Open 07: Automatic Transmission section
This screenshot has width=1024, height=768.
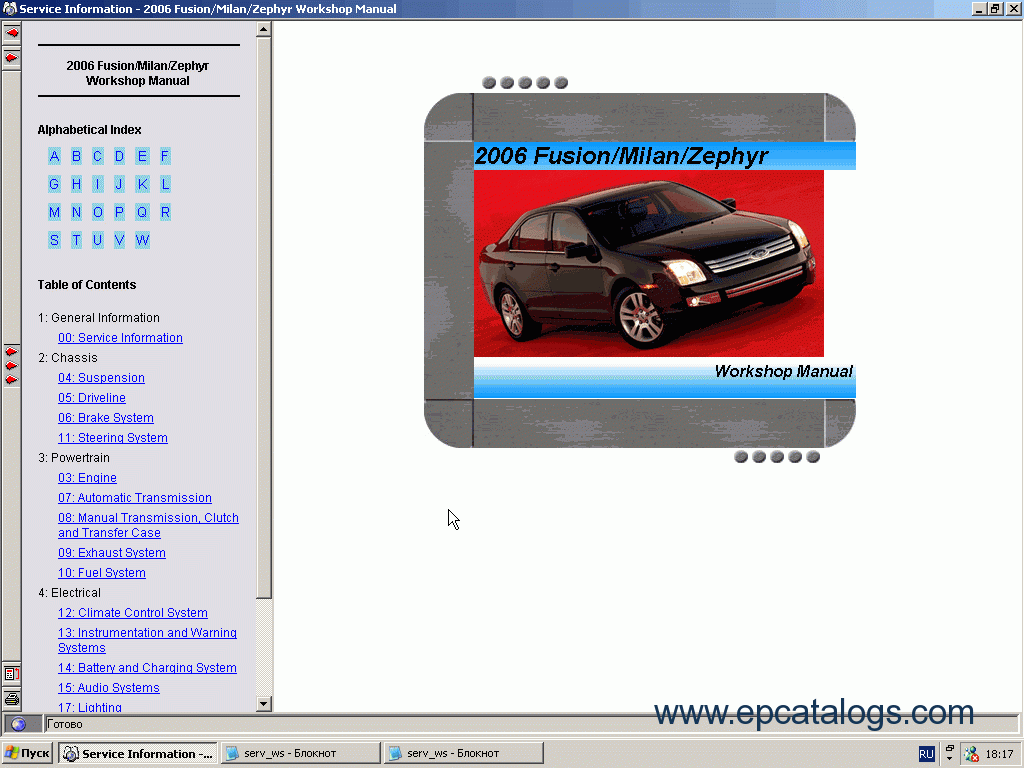click(x=135, y=498)
